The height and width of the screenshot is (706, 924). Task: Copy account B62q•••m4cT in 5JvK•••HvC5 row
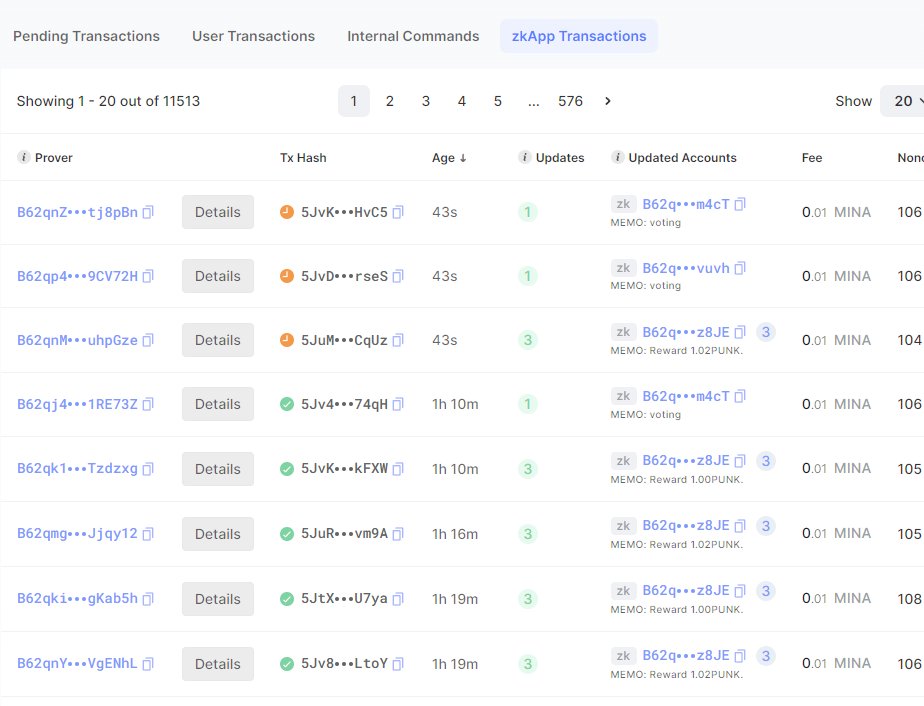(x=740, y=204)
